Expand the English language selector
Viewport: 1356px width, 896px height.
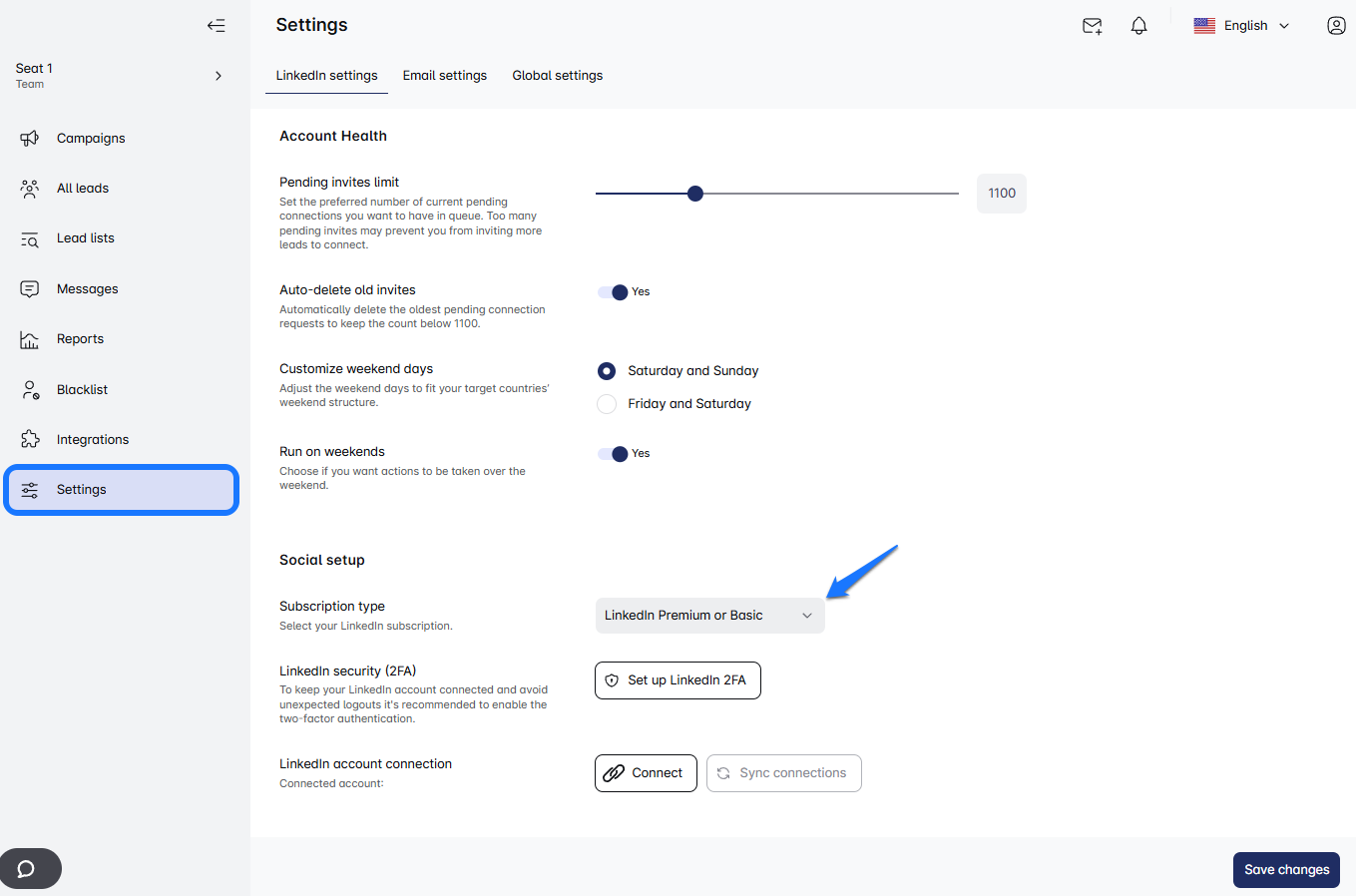point(1242,26)
